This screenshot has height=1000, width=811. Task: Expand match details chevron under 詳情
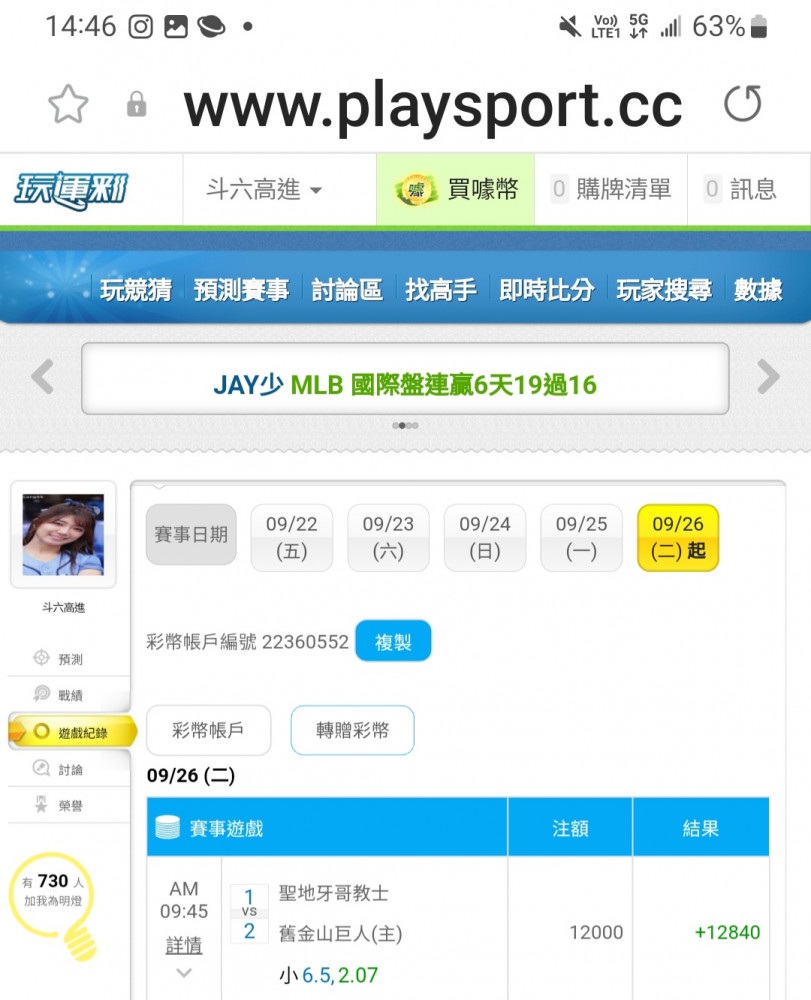tap(184, 973)
